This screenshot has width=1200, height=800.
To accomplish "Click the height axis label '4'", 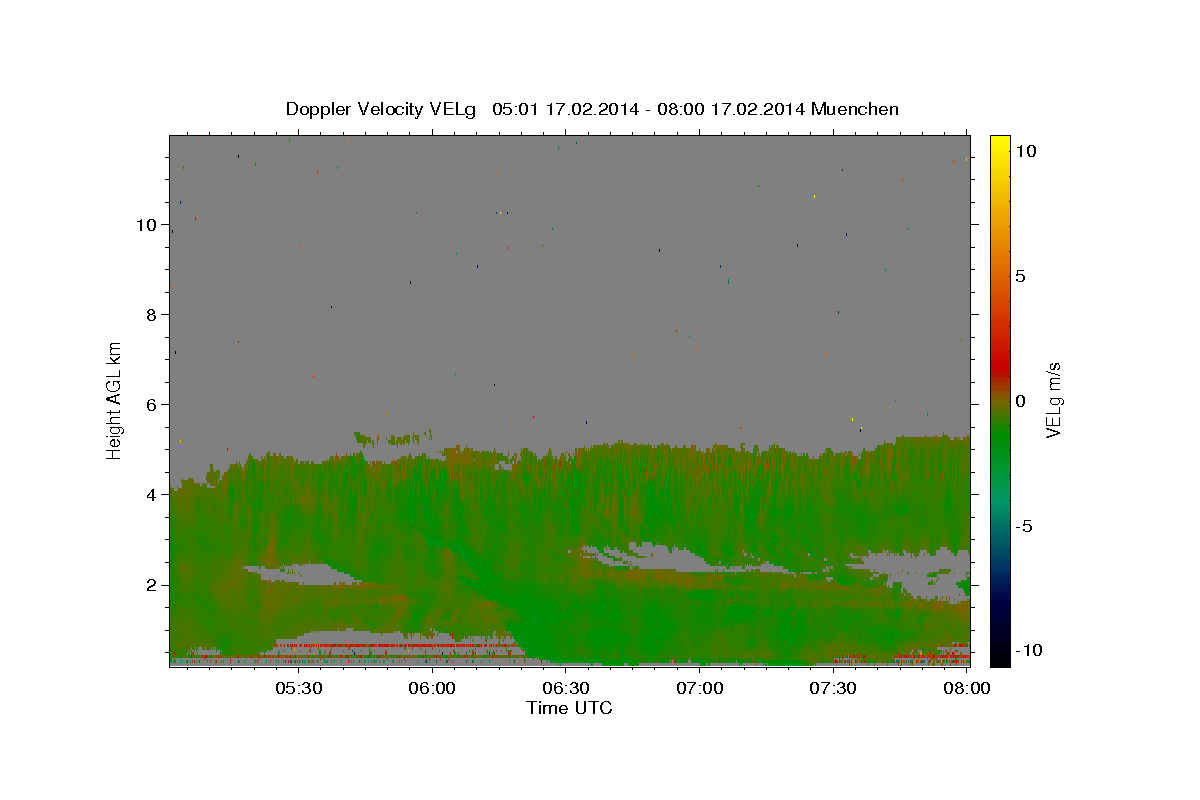I will 151,495.
